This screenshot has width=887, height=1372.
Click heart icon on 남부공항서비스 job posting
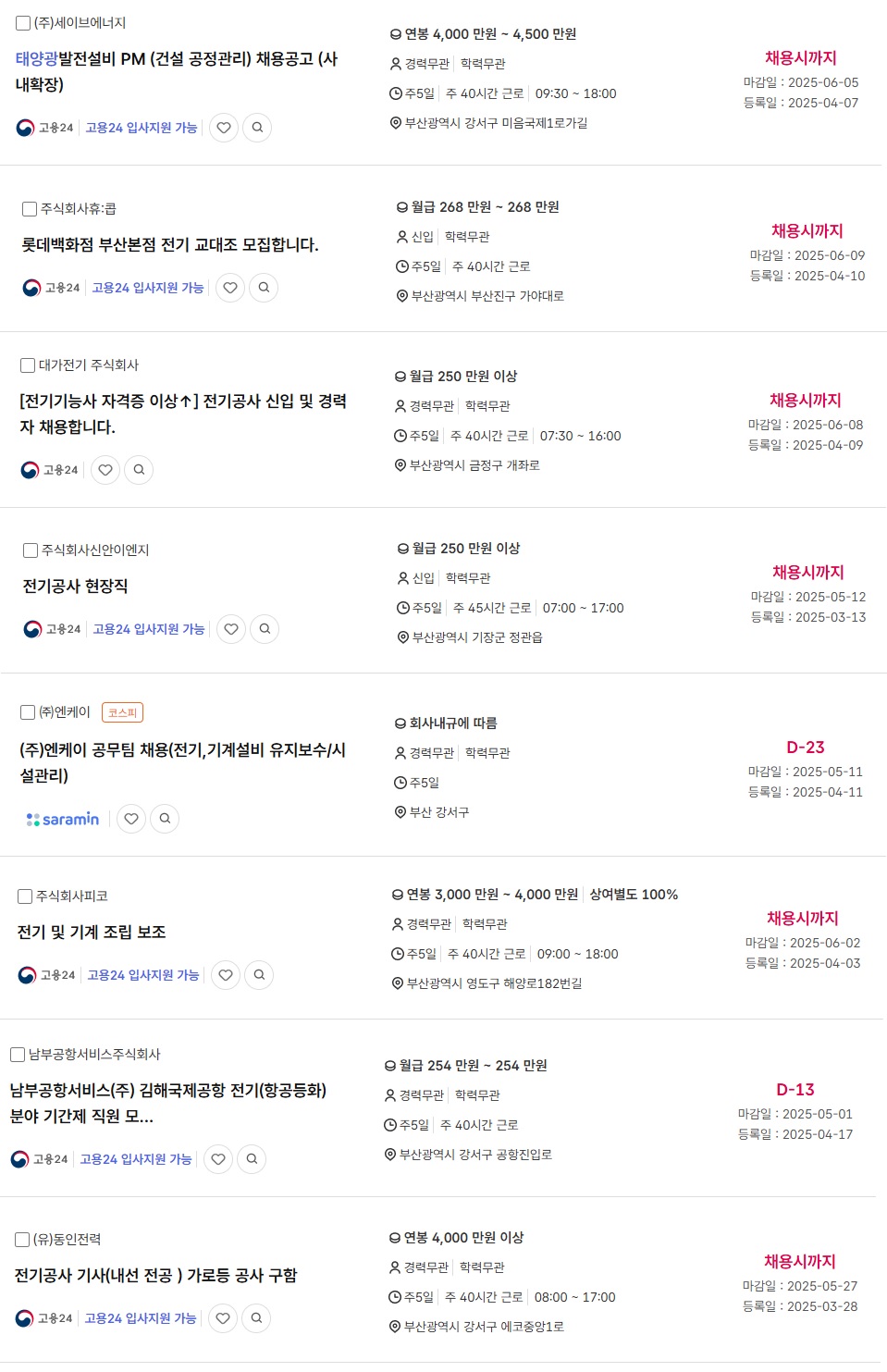click(x=218, y=1159)
